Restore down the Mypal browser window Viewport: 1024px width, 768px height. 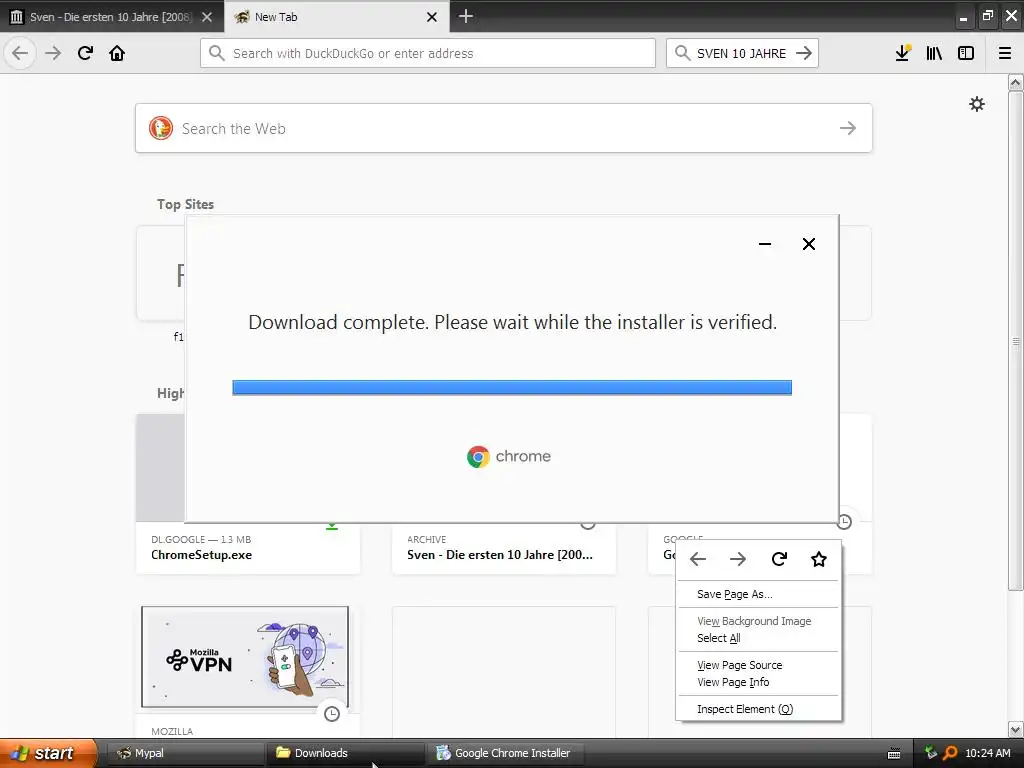click(x=987, y=16)
